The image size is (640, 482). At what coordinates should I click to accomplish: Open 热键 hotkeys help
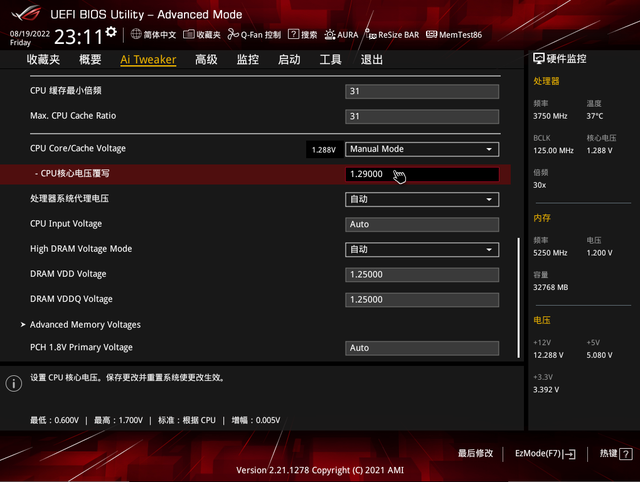(616, 454)
